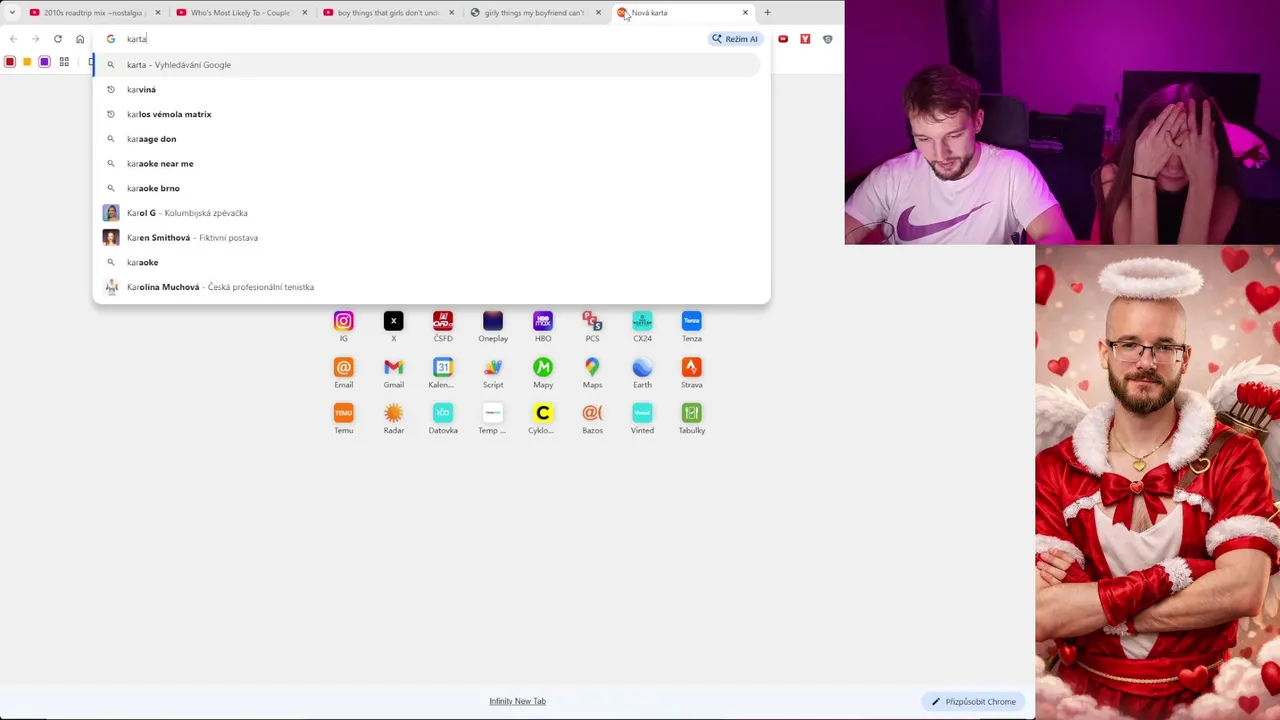The image size is (1280, 720).
Task: Go back with the back arrow
Action: 13,39
